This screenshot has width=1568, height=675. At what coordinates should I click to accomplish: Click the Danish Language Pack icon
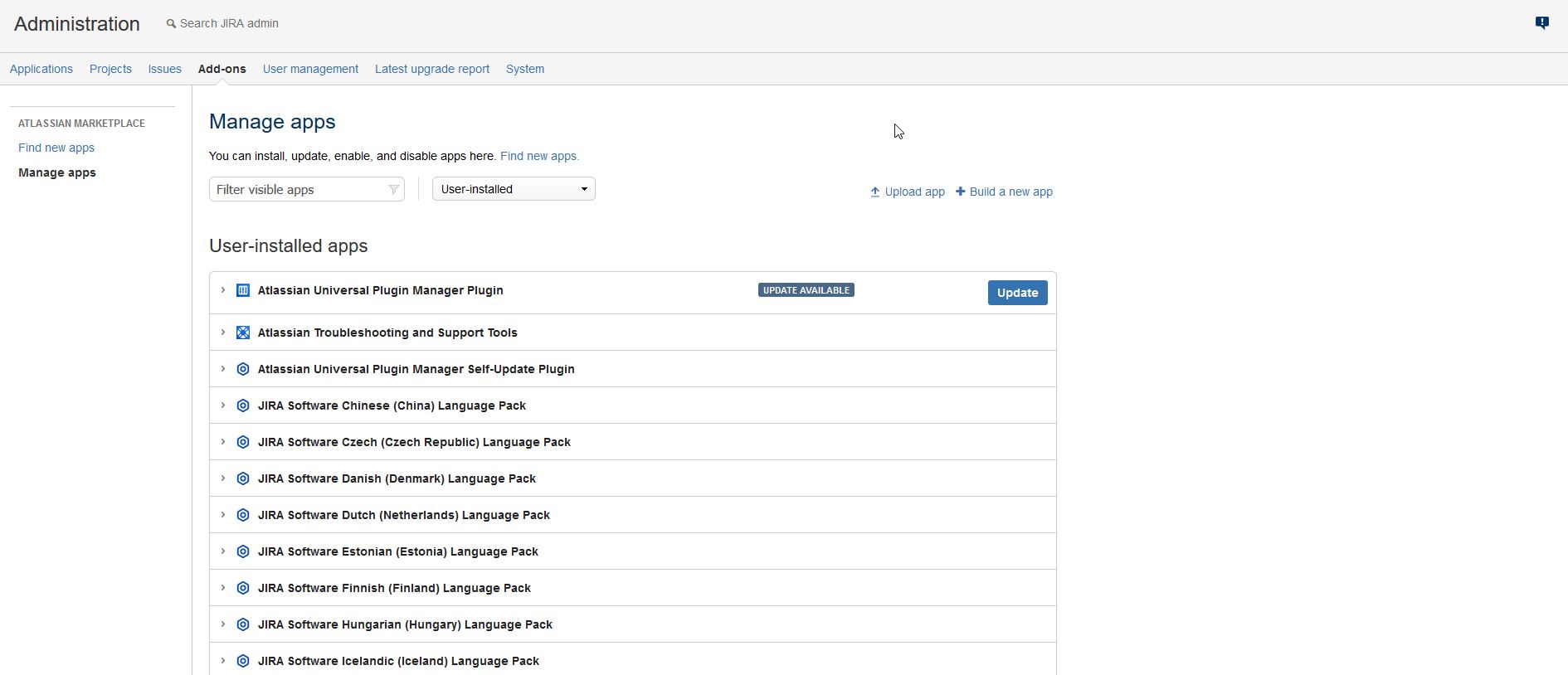tap(243, 478)
